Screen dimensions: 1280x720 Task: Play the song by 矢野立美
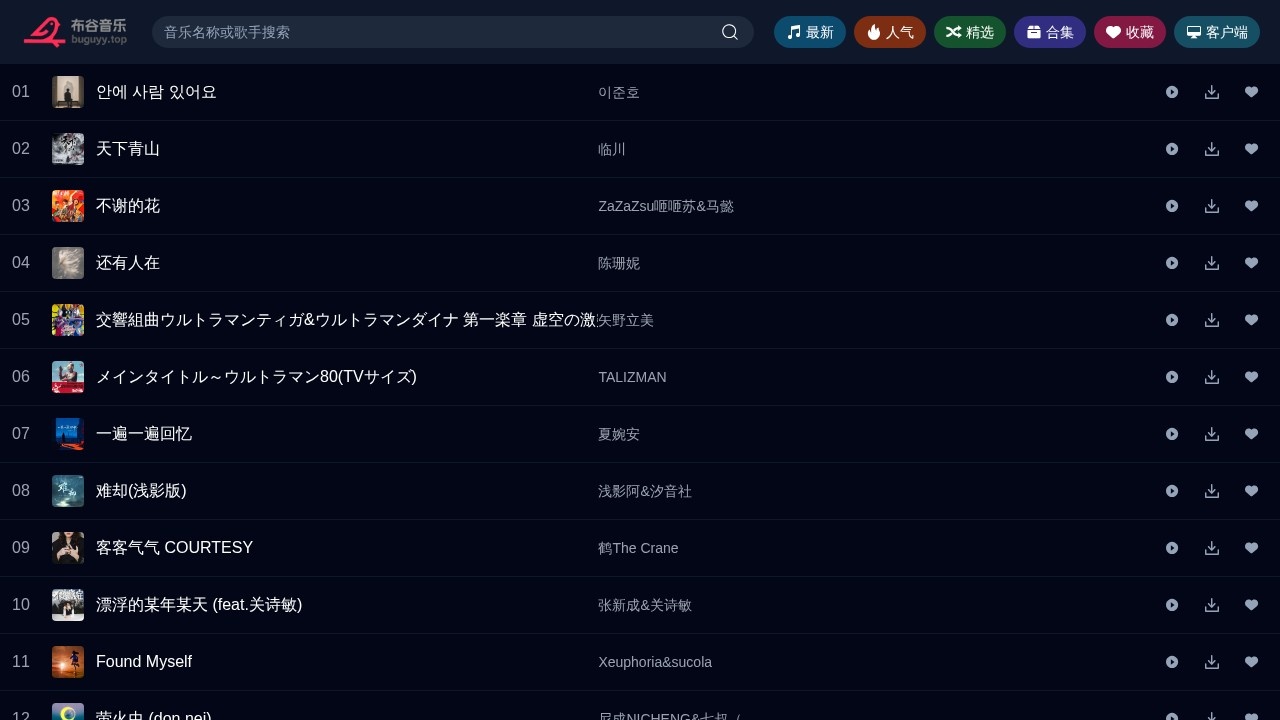(x=1172, y=320)
